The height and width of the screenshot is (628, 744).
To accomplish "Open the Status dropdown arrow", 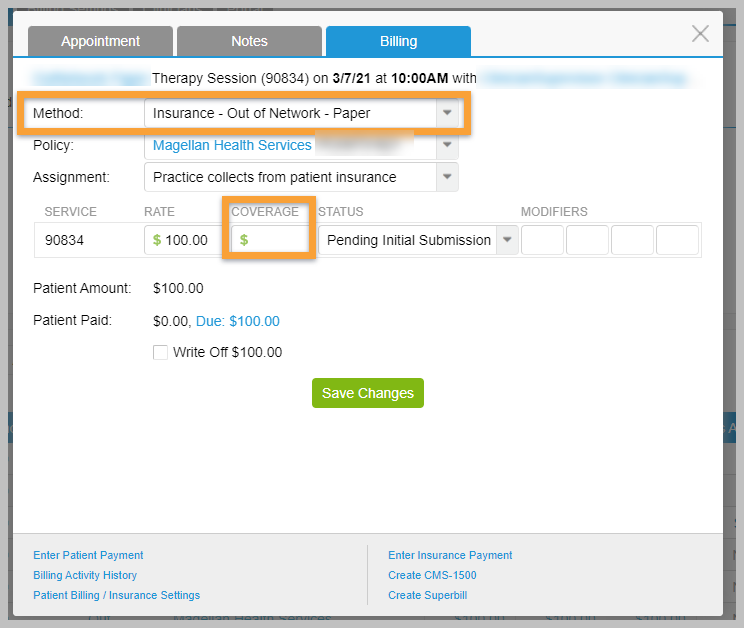I will (x=506, y=240).
